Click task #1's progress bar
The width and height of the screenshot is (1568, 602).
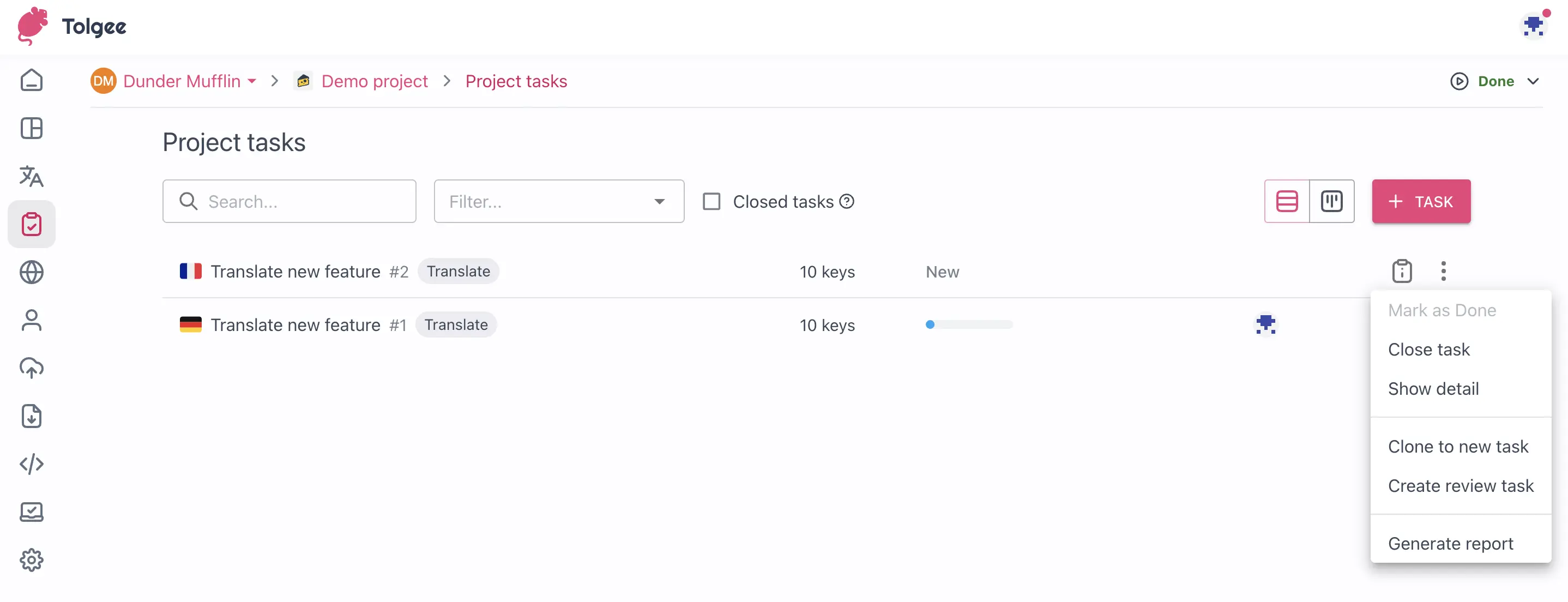pos(968,324)
